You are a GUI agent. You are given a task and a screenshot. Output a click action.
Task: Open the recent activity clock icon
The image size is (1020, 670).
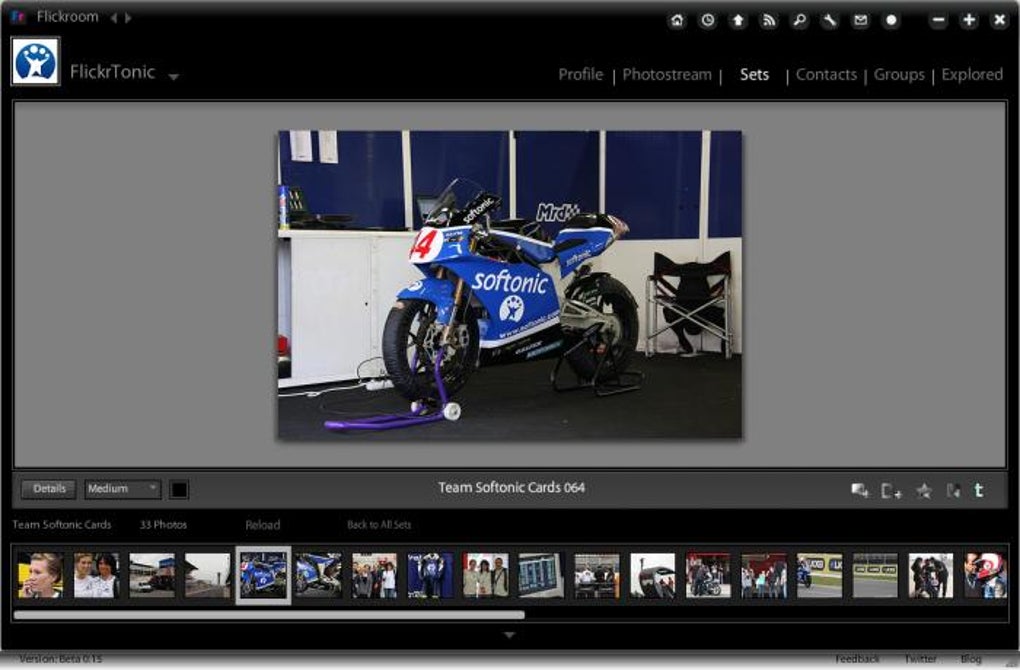click(708, 20)
